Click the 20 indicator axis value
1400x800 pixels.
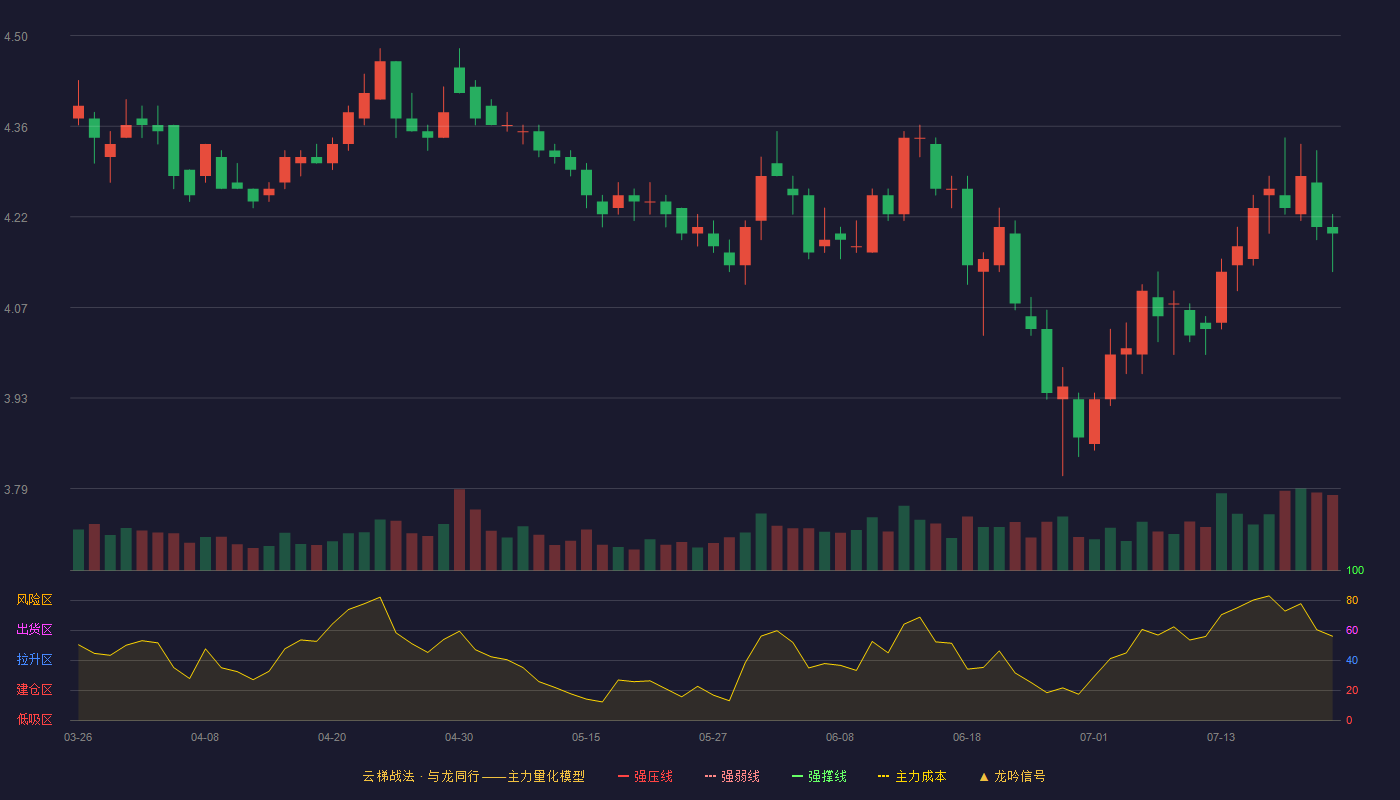(x=1352, y=690)
